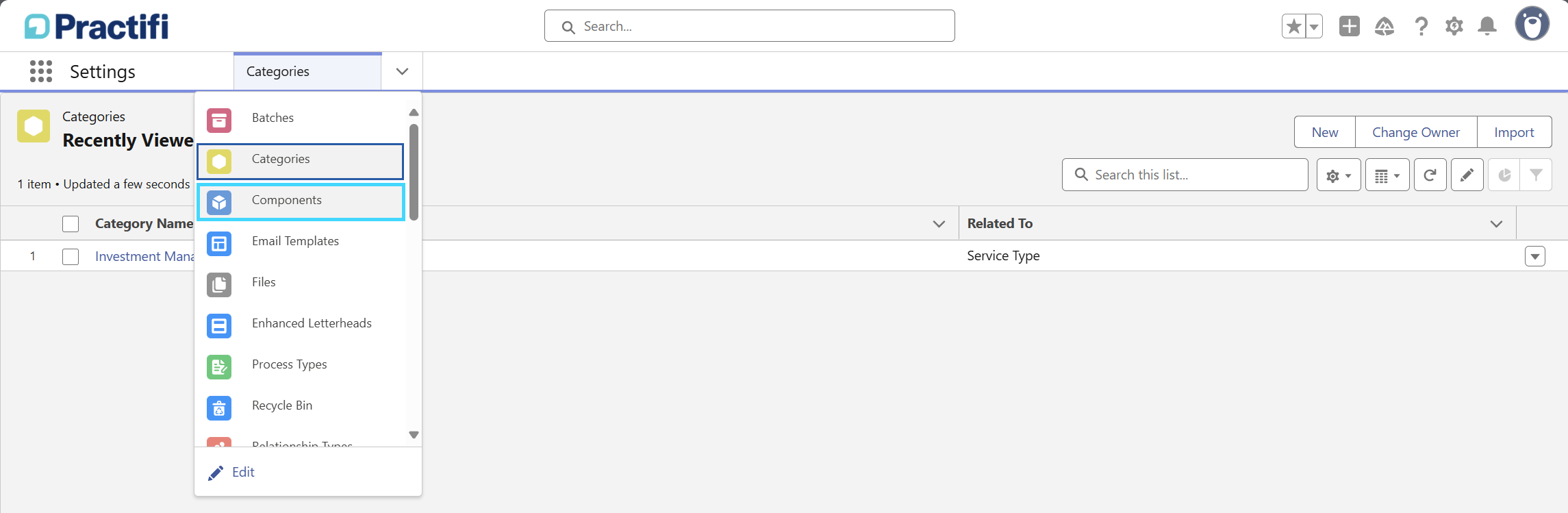This screenshot has width=1568, height=513.
Task: Expand Category Name column menu chevron
Action: click(x=939, y=224)
